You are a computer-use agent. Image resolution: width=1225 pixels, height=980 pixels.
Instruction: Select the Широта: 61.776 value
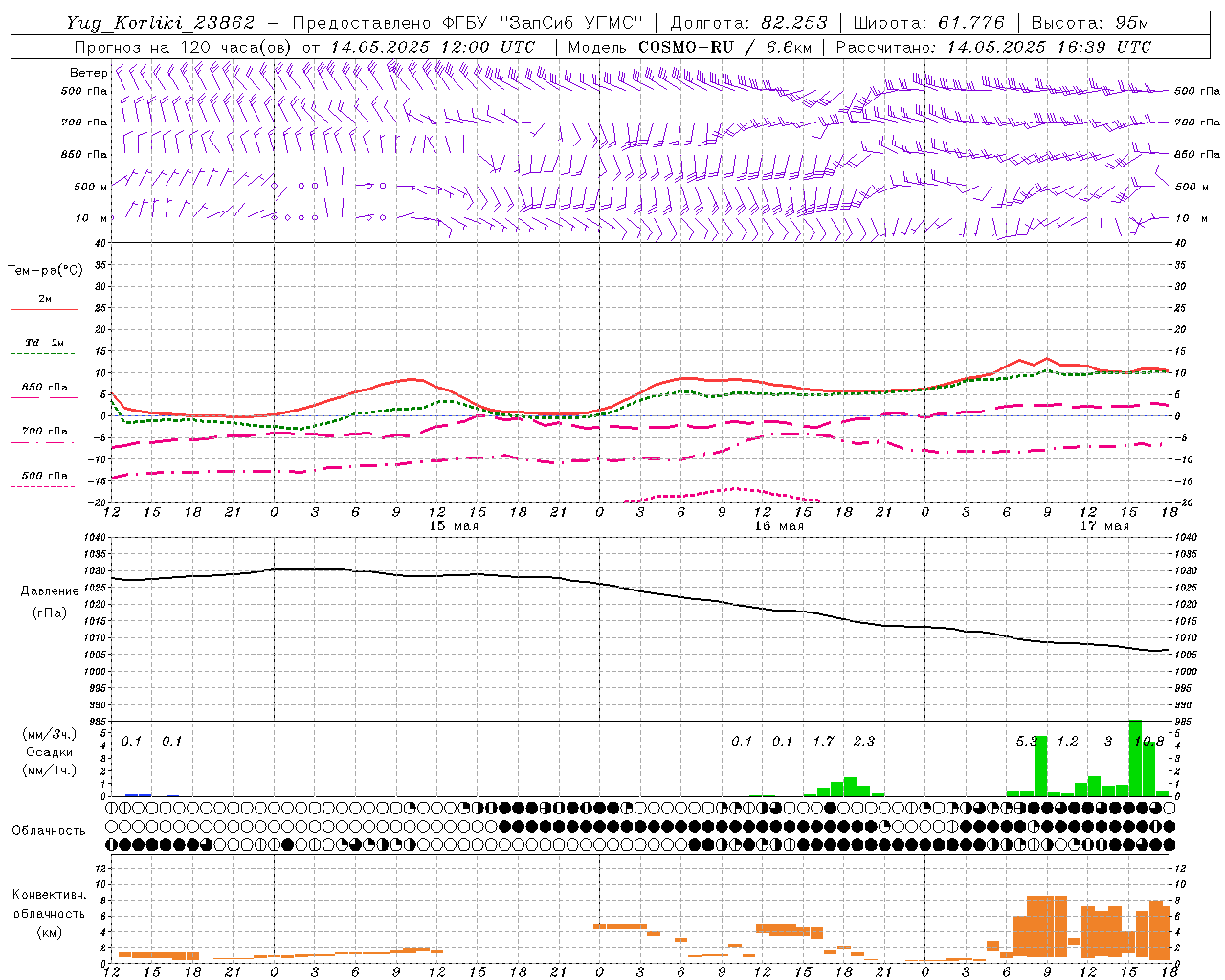[928, 23]
